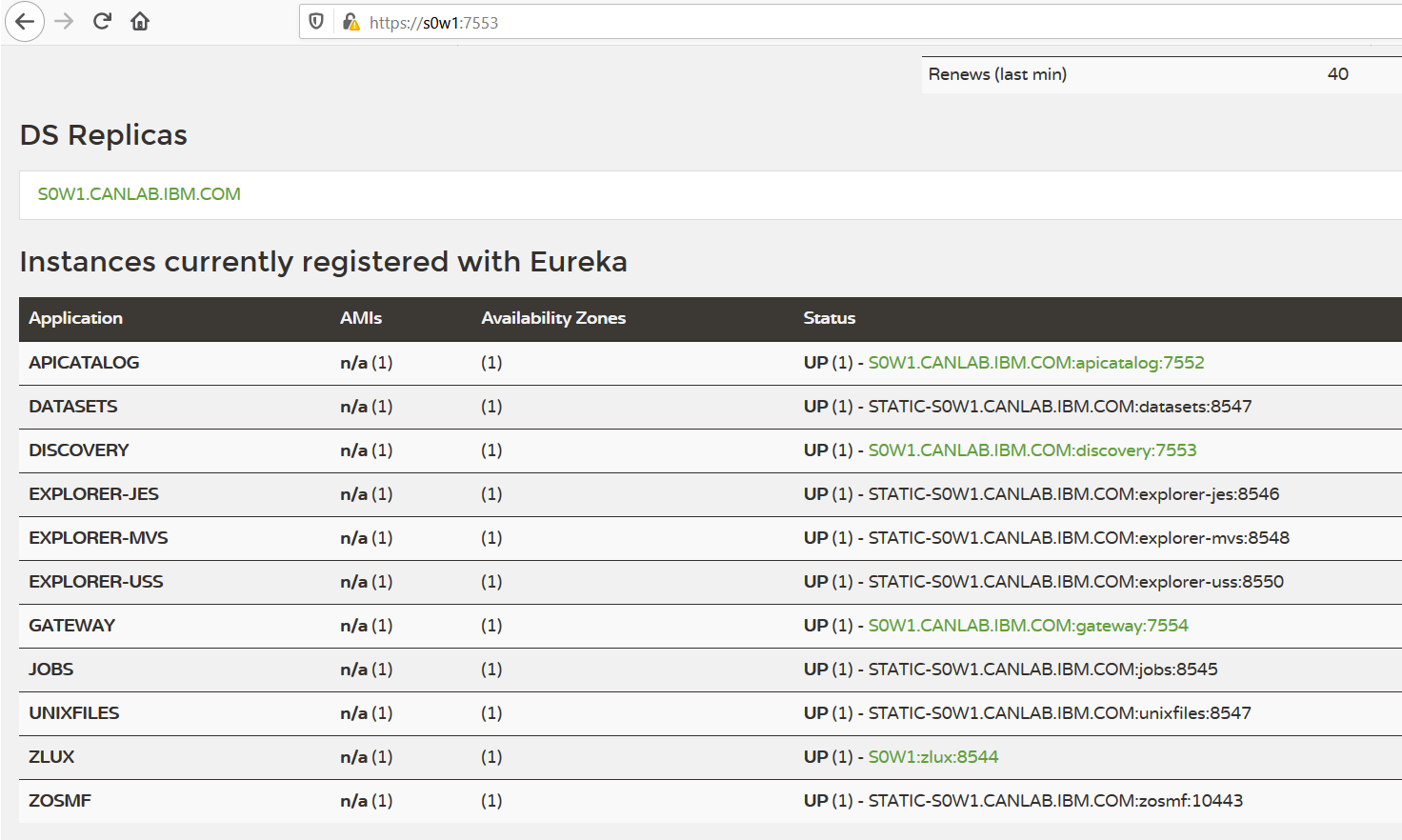The width and height of the screenshot is (1402, 840).
Task: Click the AMIs column header
Action: 360,318
